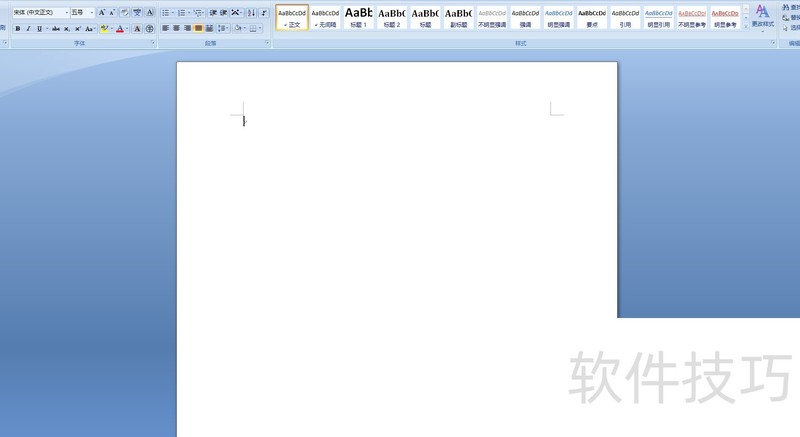Open the Paragraph dialog launcher
This screenshot has height=437, width=800.
[267, 43]
